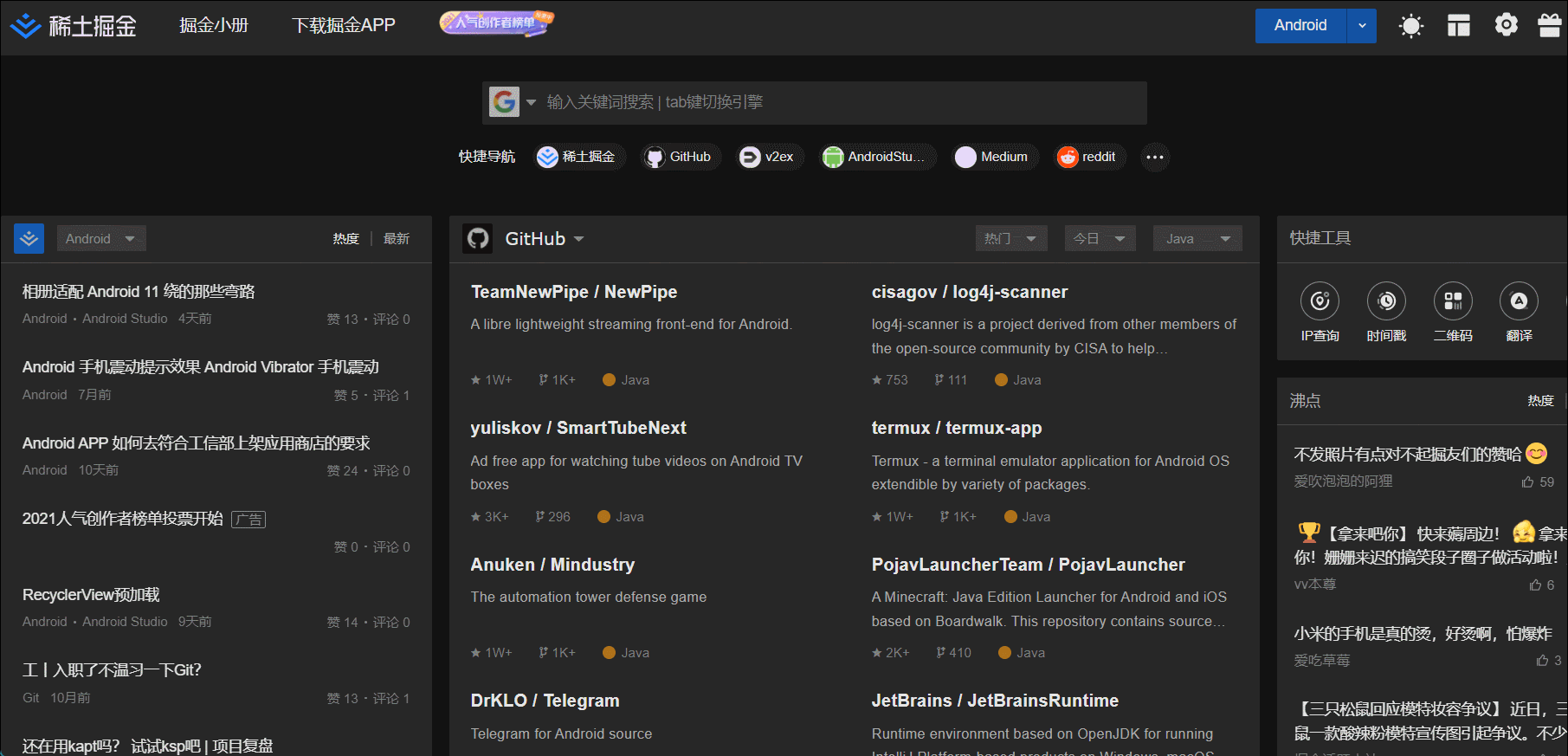Switch left panel to 热度 sorting
Viewport: 1568px width, 756px height.
[345, 239]
